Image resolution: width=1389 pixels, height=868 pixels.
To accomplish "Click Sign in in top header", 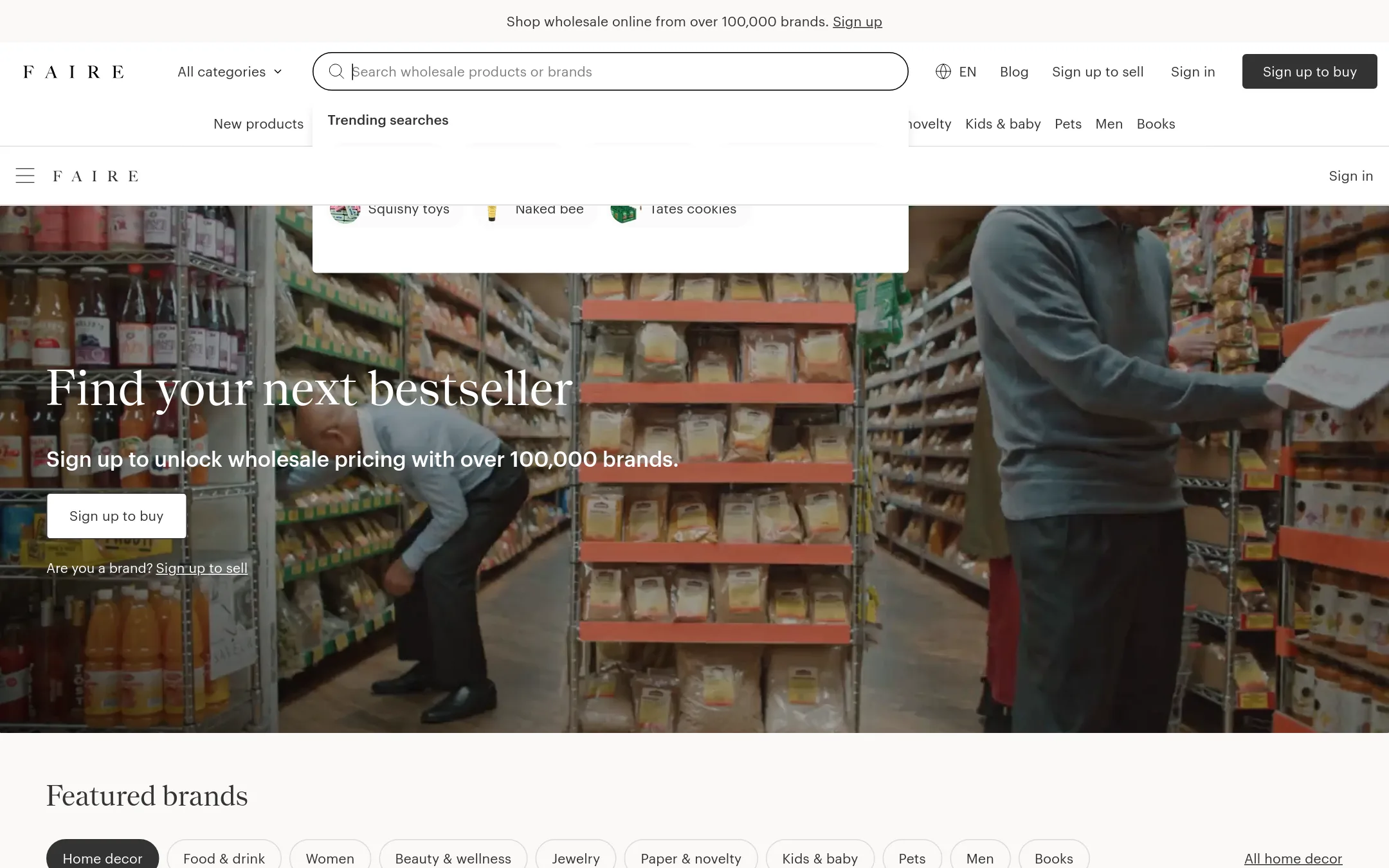I will 1193,72.
